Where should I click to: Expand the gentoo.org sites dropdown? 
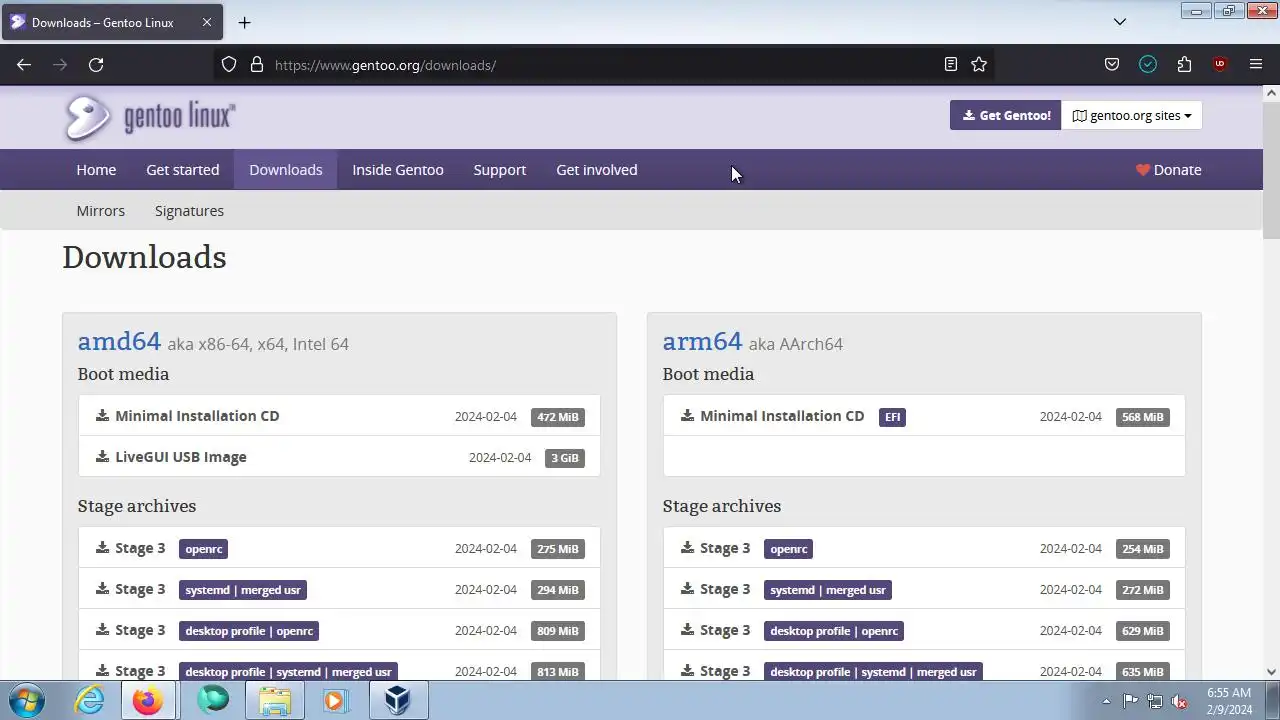(x=1132, y=115)
